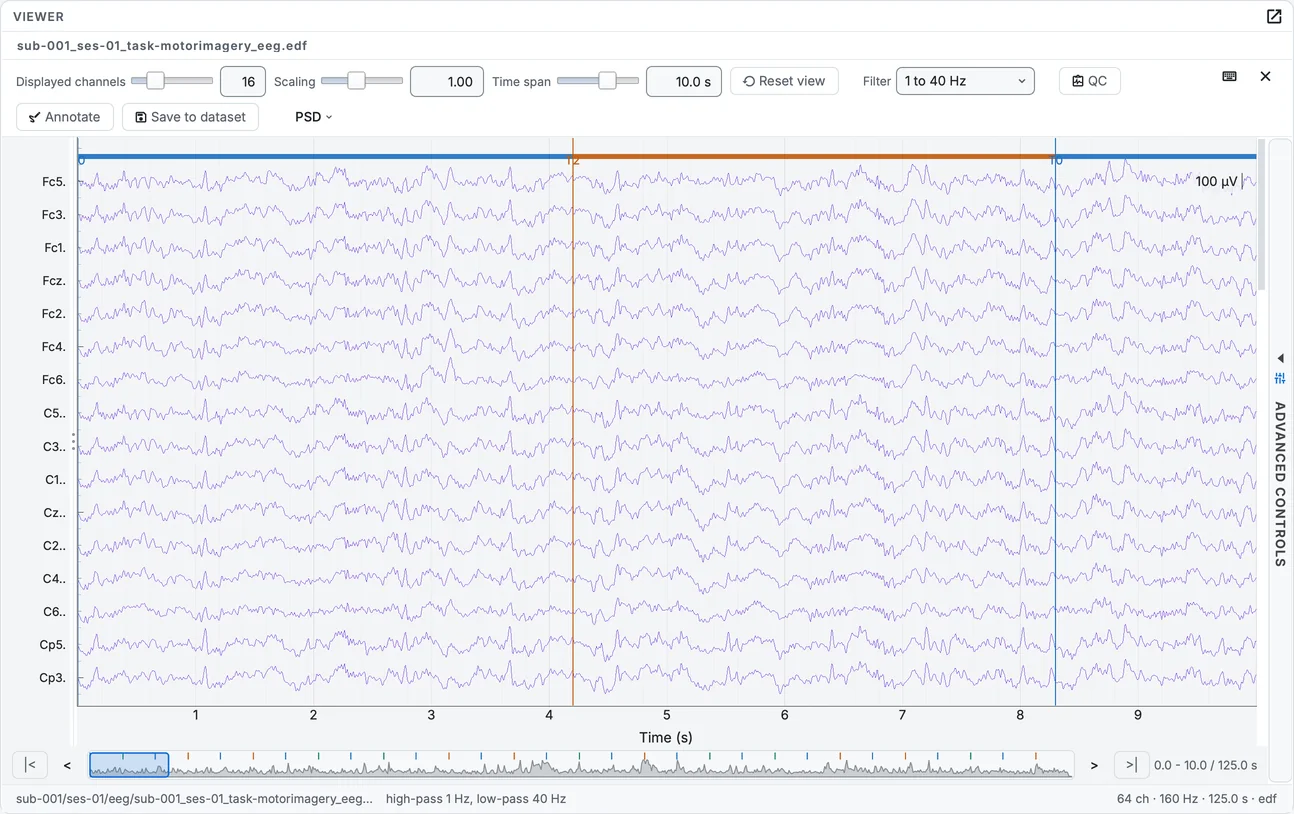Click Reset view button
Image resolution: width=1294 pixels, height=814 pixels.
784,81
